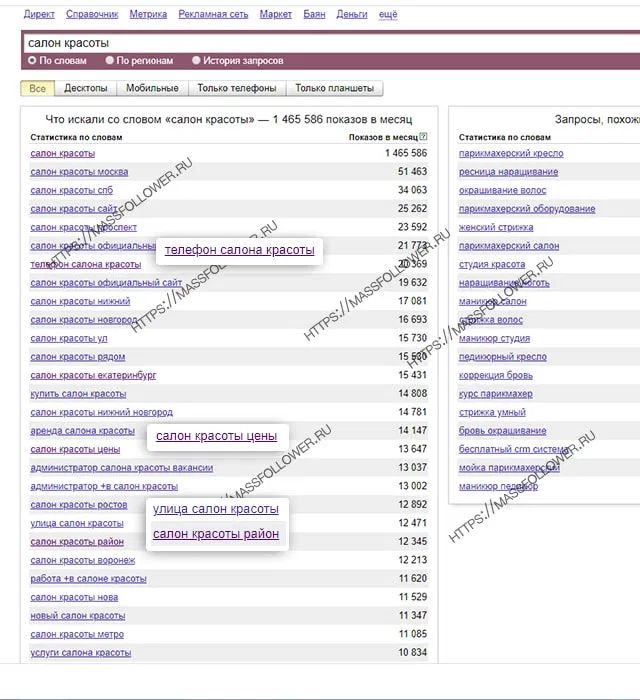Select the 'По регионам' radio option
The height and width of the screenshot is (700, 640).
pyautogui.click(x=111, y=60)
